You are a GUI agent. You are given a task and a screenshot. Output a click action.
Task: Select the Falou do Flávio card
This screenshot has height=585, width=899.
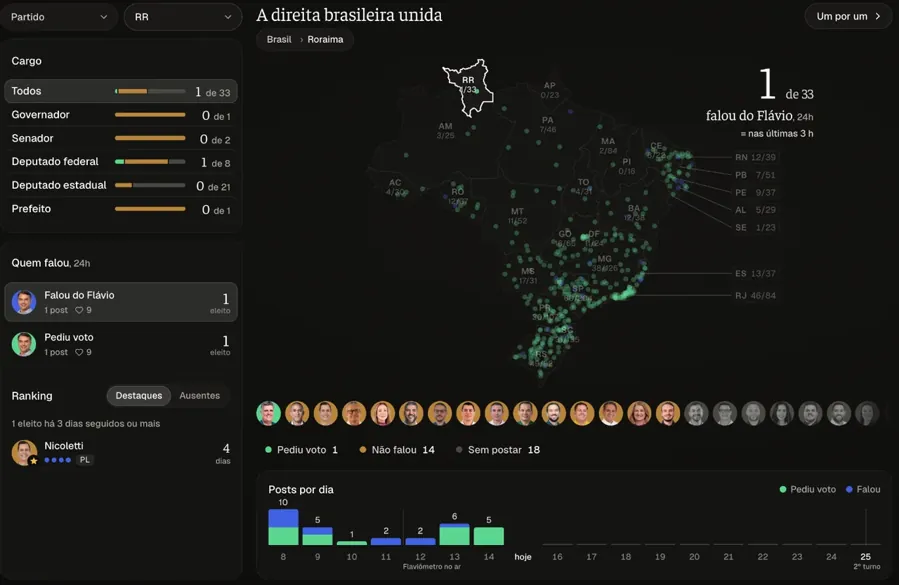point(121,302)
